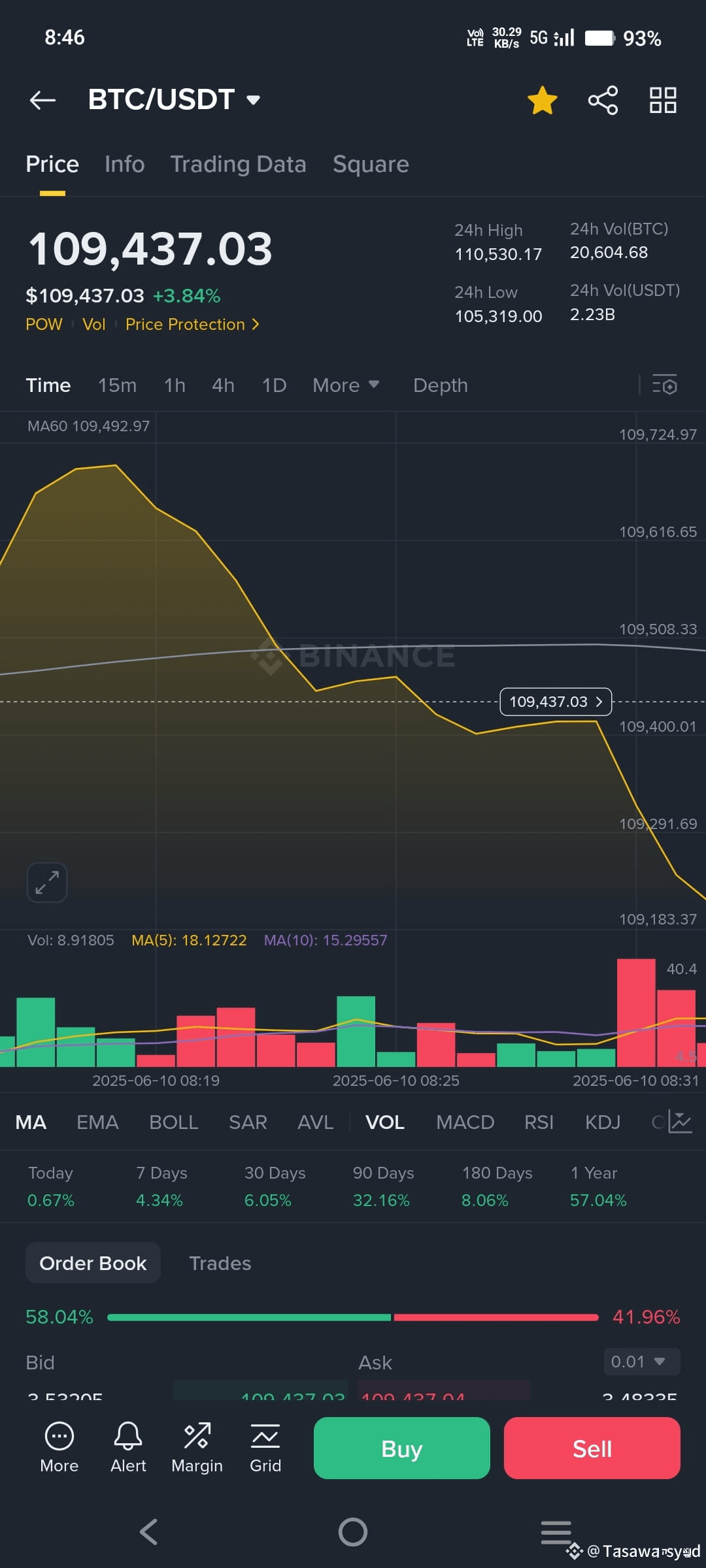Select the Time chart interval
Image resolution: width=706 pixels, height=1568 pixels.
(48, 385)
